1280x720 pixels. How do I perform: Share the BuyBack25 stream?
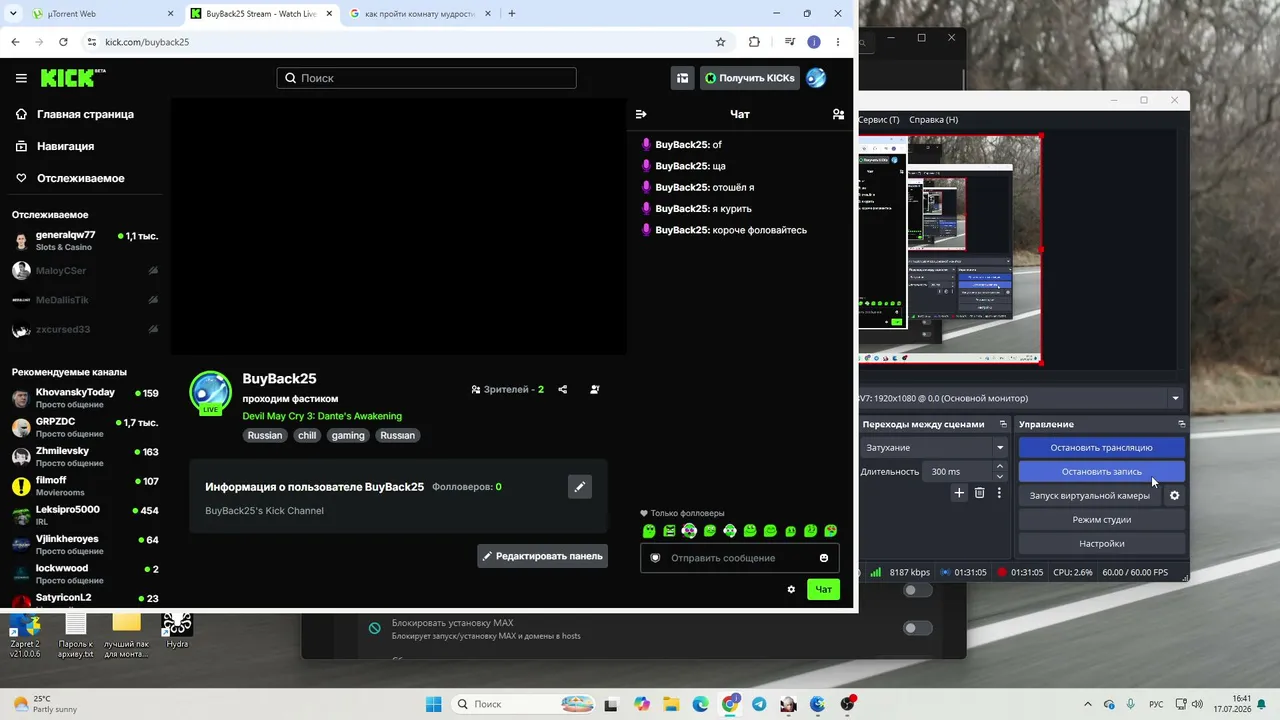[x=563, y=389]
